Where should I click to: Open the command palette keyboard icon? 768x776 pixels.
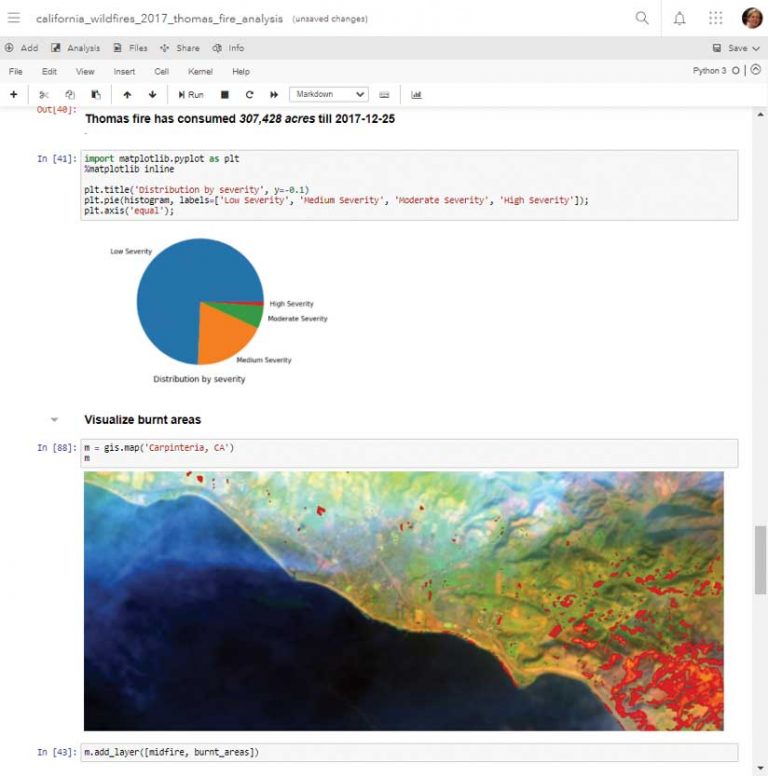coord(384,95)
